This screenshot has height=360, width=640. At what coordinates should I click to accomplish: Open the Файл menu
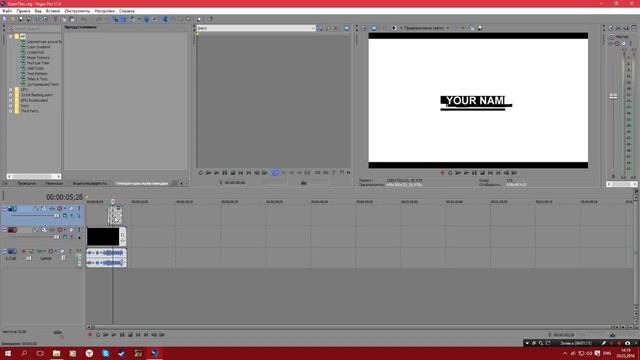click(x=7, y=11)
